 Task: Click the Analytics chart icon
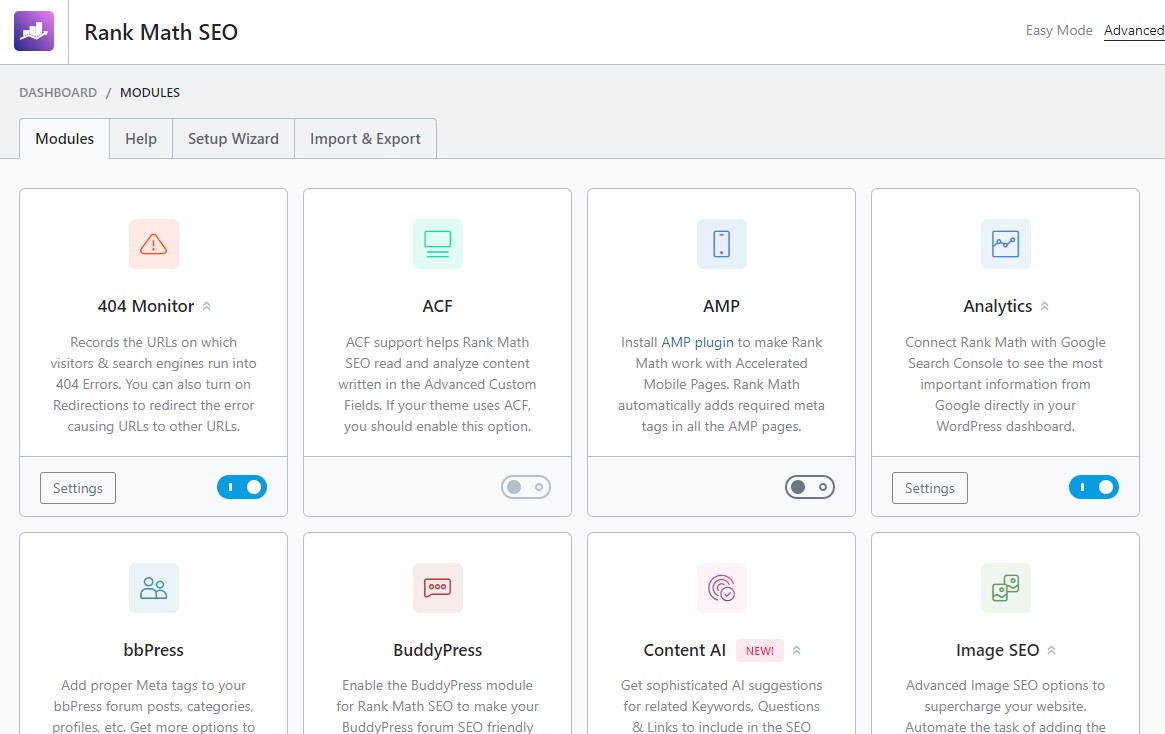1006,244
